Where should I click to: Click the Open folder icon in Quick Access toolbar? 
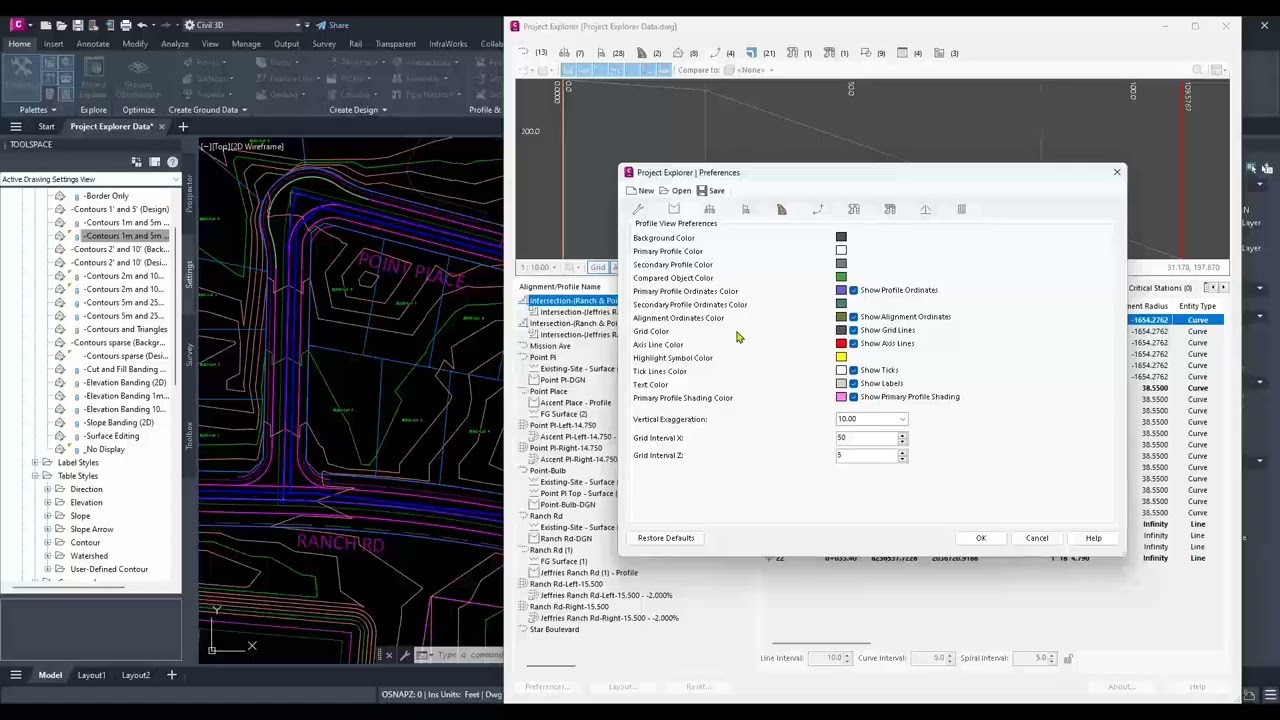click(x=62, y=25)
